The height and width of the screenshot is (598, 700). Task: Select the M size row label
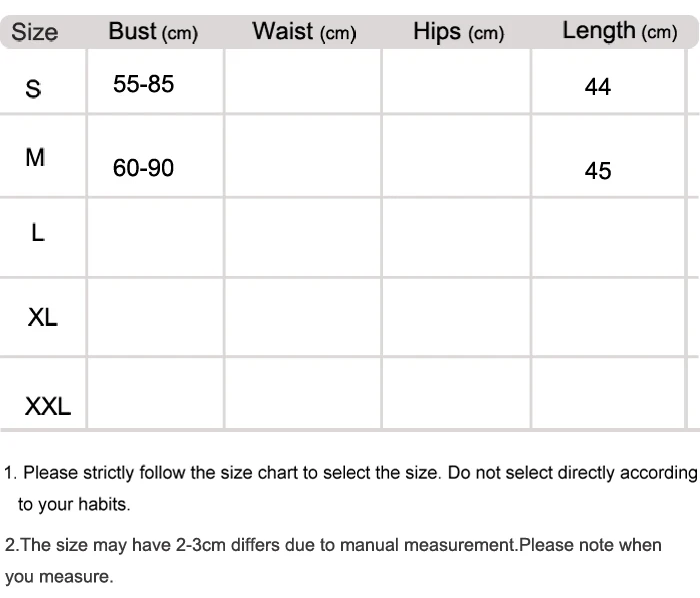[x=35, y=158]
